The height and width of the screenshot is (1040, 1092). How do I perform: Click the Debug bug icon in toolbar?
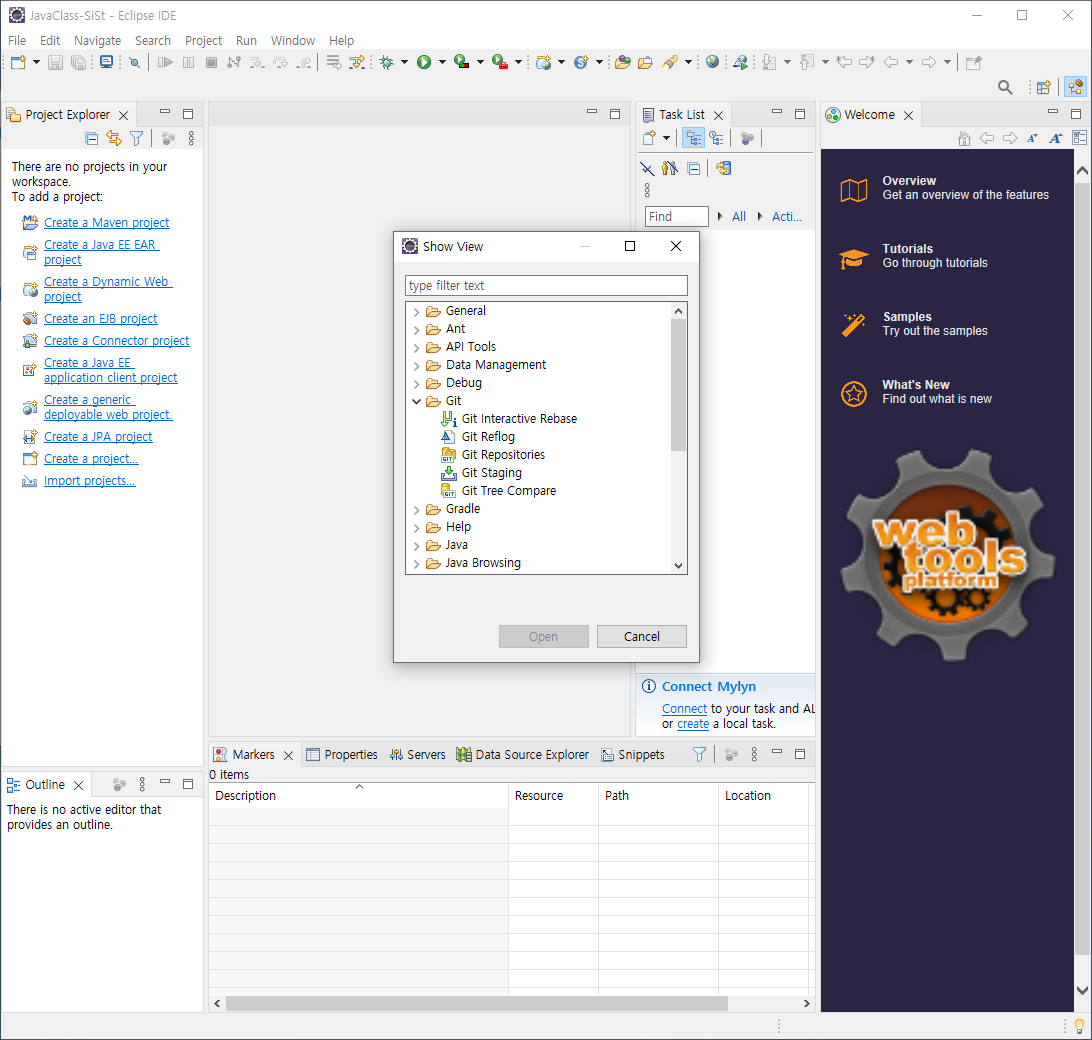387,62
